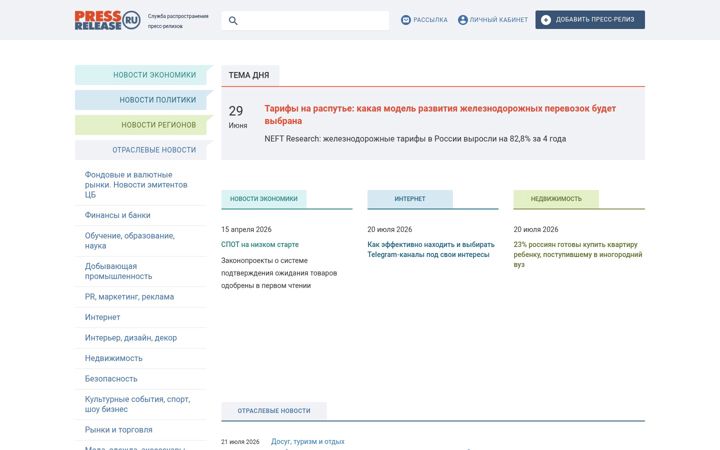Screen dimensions: 720x450
Task: Open Обучение, образование, наука category
Action: tap(129, 241)
